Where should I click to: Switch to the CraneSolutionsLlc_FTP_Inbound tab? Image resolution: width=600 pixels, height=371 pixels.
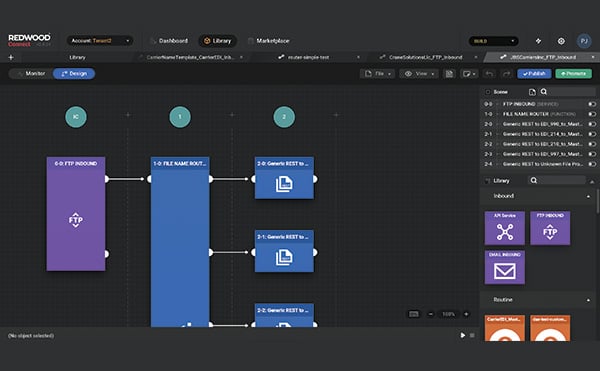point(425,57)
